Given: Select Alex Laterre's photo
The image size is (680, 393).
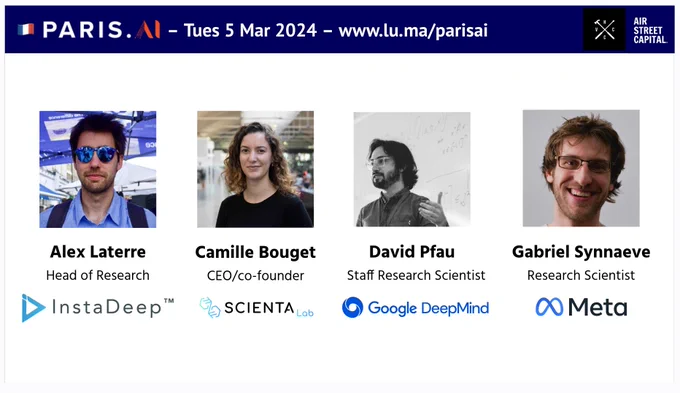Looking at the screenshot, I should pos(98,169).
